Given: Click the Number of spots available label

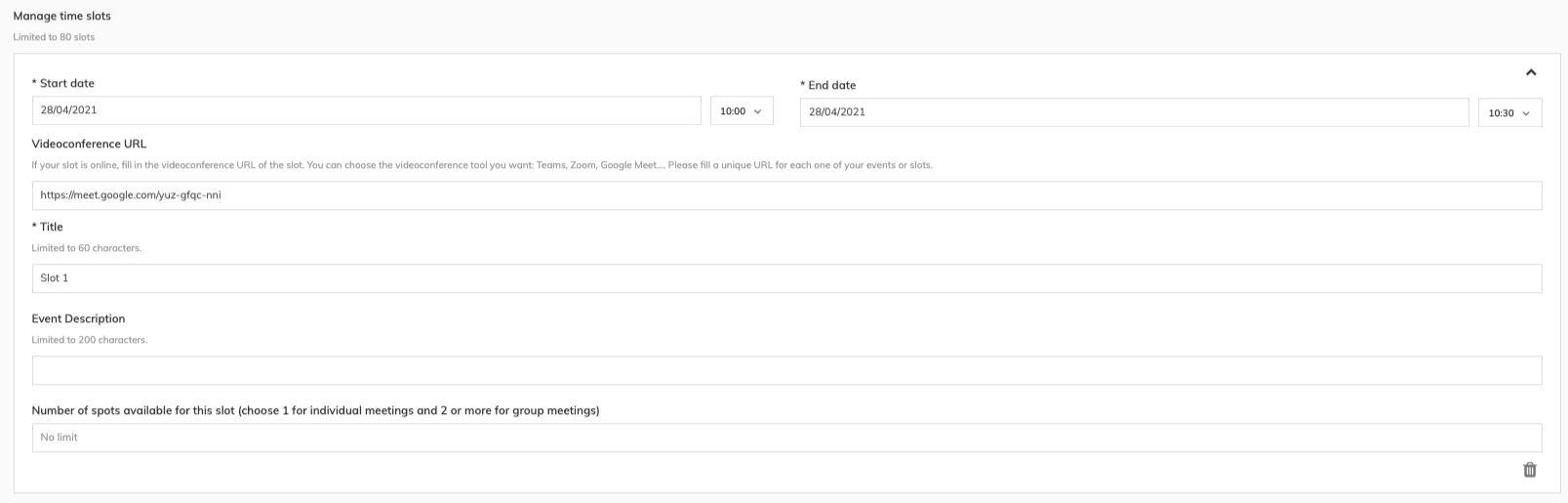Looking at the screenshot, I should (315, 411).
